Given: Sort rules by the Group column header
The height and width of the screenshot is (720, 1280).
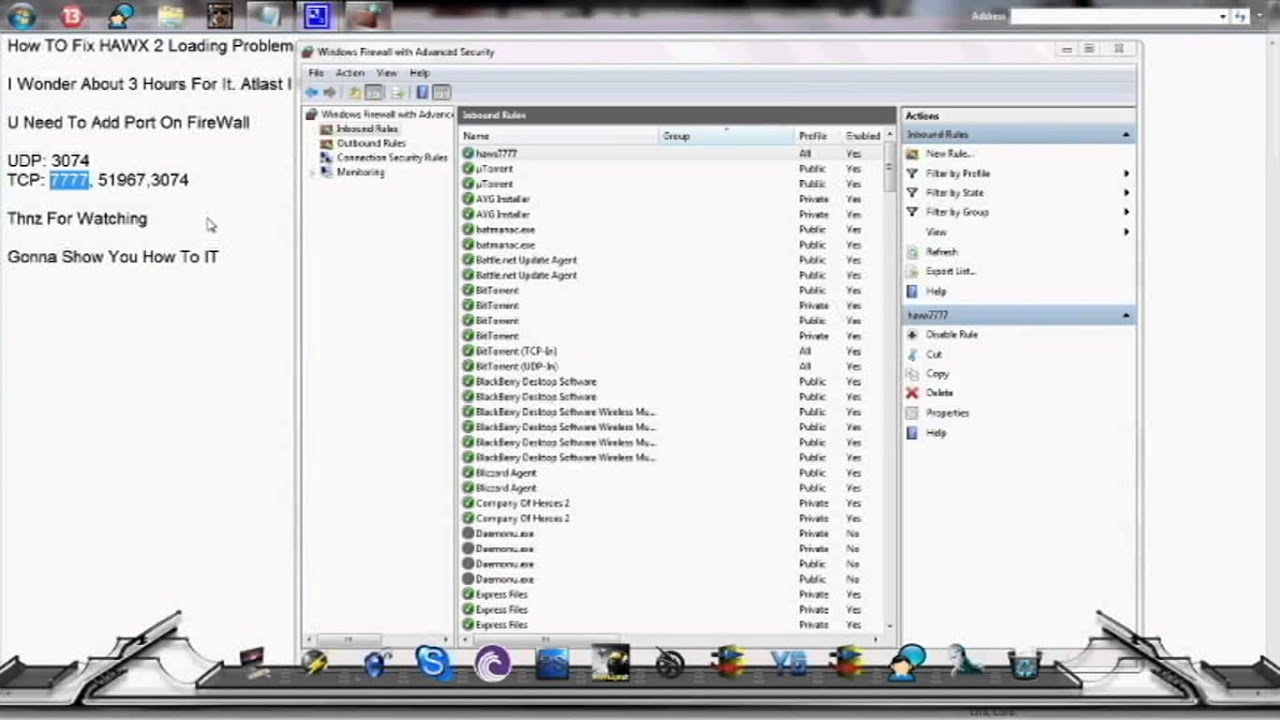Looking at the screenshot, I should (726, 136).
